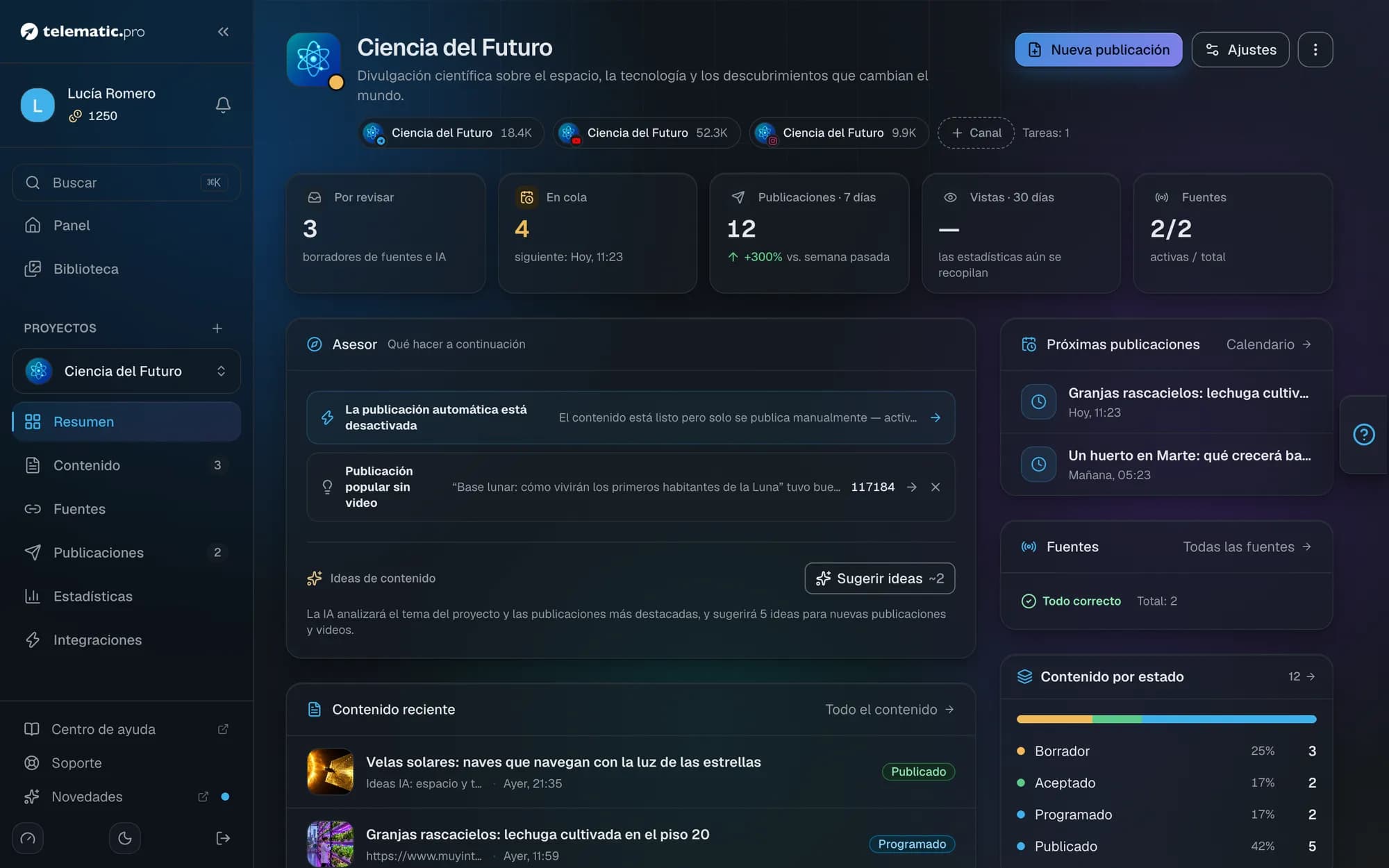This screenshot has width=1389, height=868.
Task: Open Velas solares post thumbnail
Action: click(330, 771)
